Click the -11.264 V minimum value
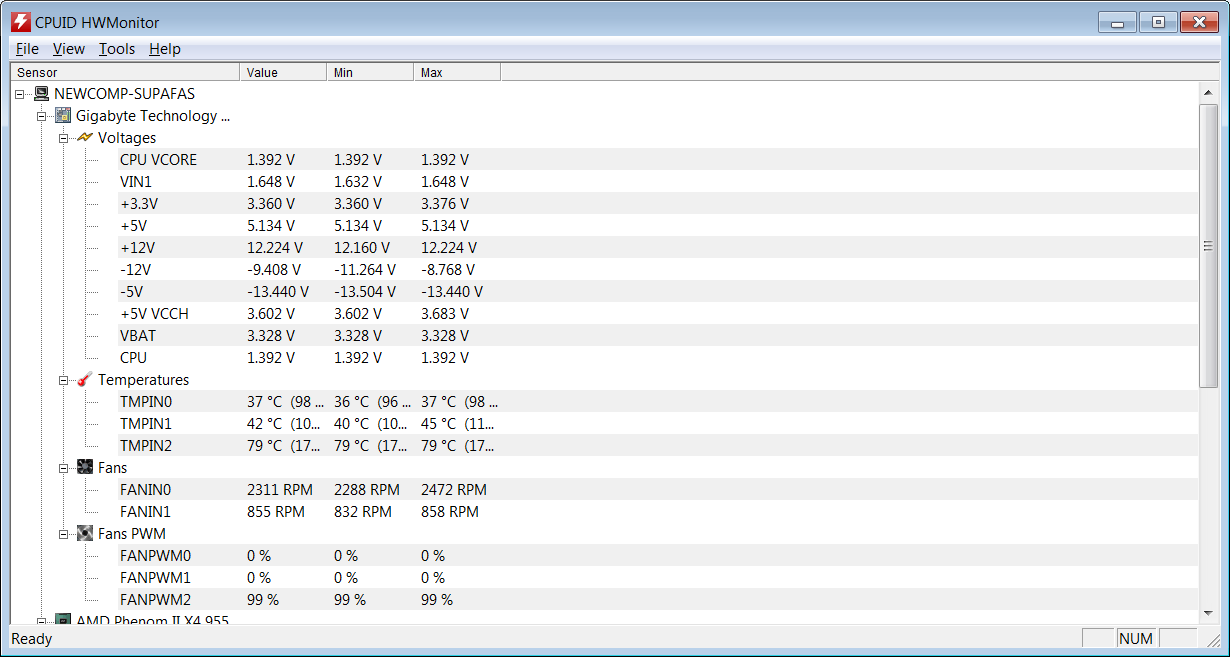The height and width of the screenshot is (657, 1230). pos(365,270)
